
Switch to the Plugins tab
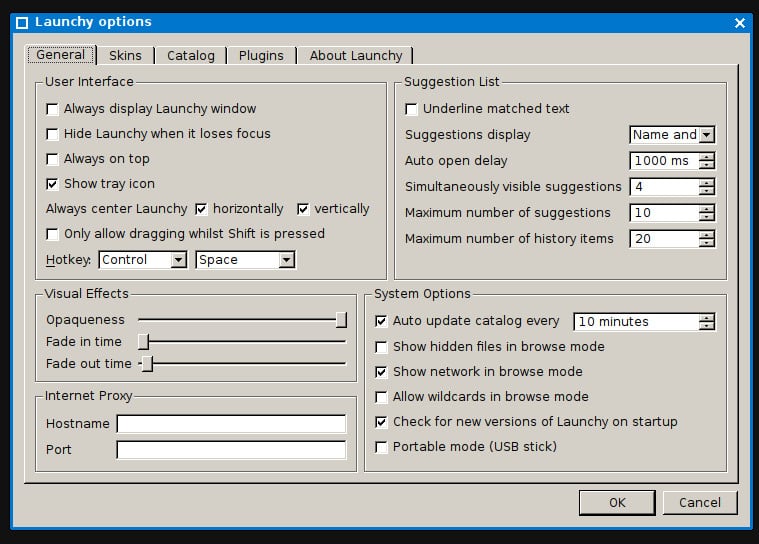261,56
